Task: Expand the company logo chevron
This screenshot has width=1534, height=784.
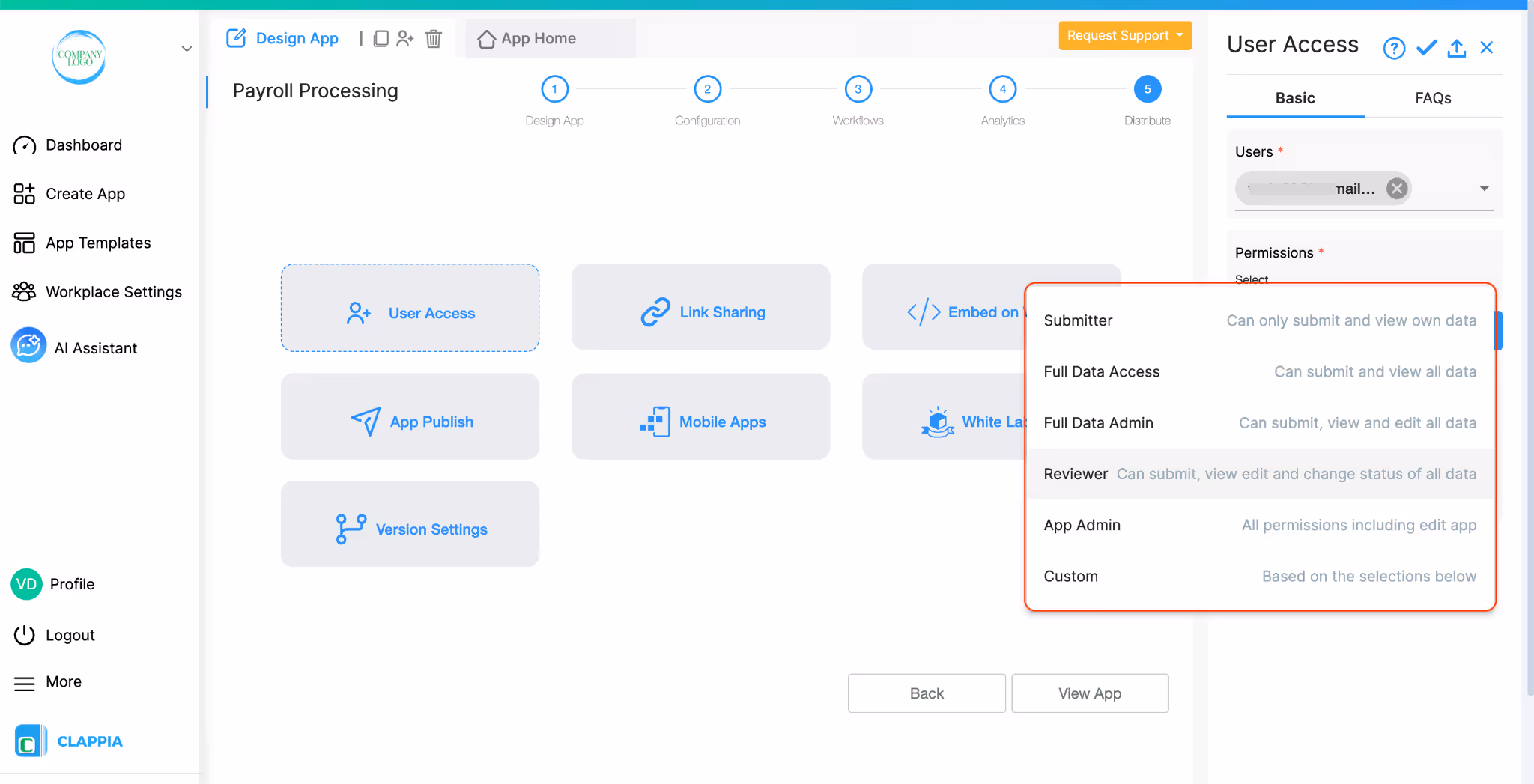Action: pyautogui.click(x=186, y=48)
